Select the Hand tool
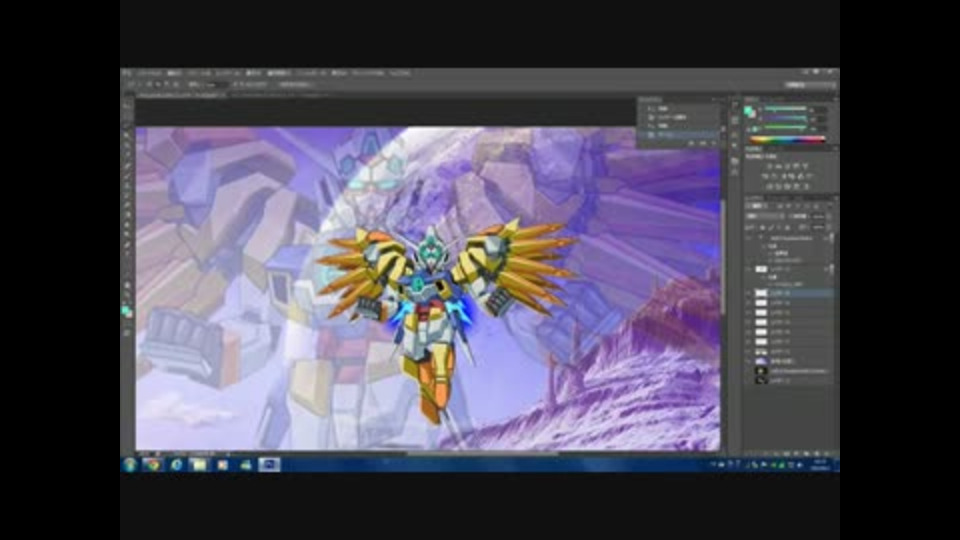This screenshot has height=540, width=960. click(x=127, y=285)
